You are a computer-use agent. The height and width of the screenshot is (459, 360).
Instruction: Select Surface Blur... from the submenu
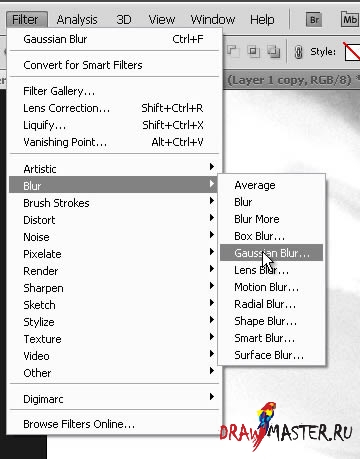271,355
